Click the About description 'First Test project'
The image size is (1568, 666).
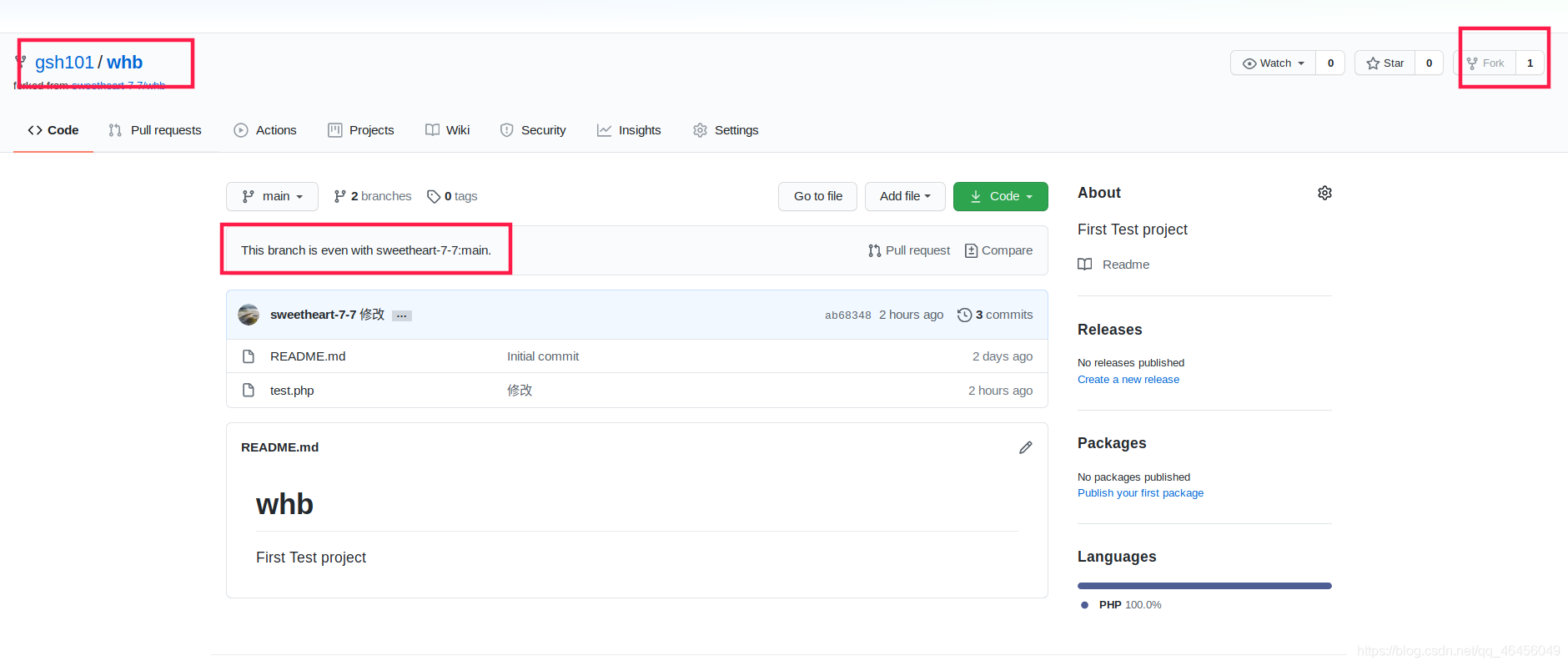(1133, 230)
